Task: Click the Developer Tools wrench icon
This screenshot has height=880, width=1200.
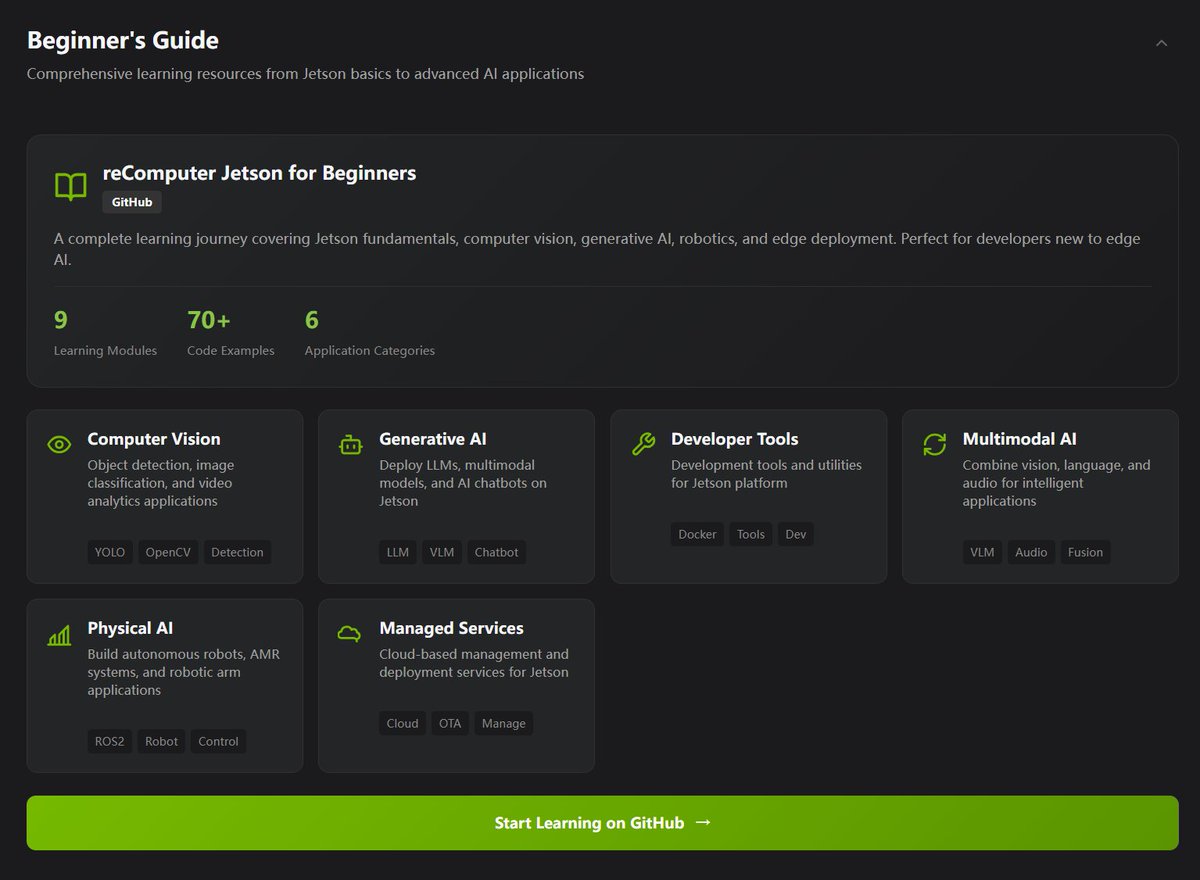Action: click(x=643, y=444)
